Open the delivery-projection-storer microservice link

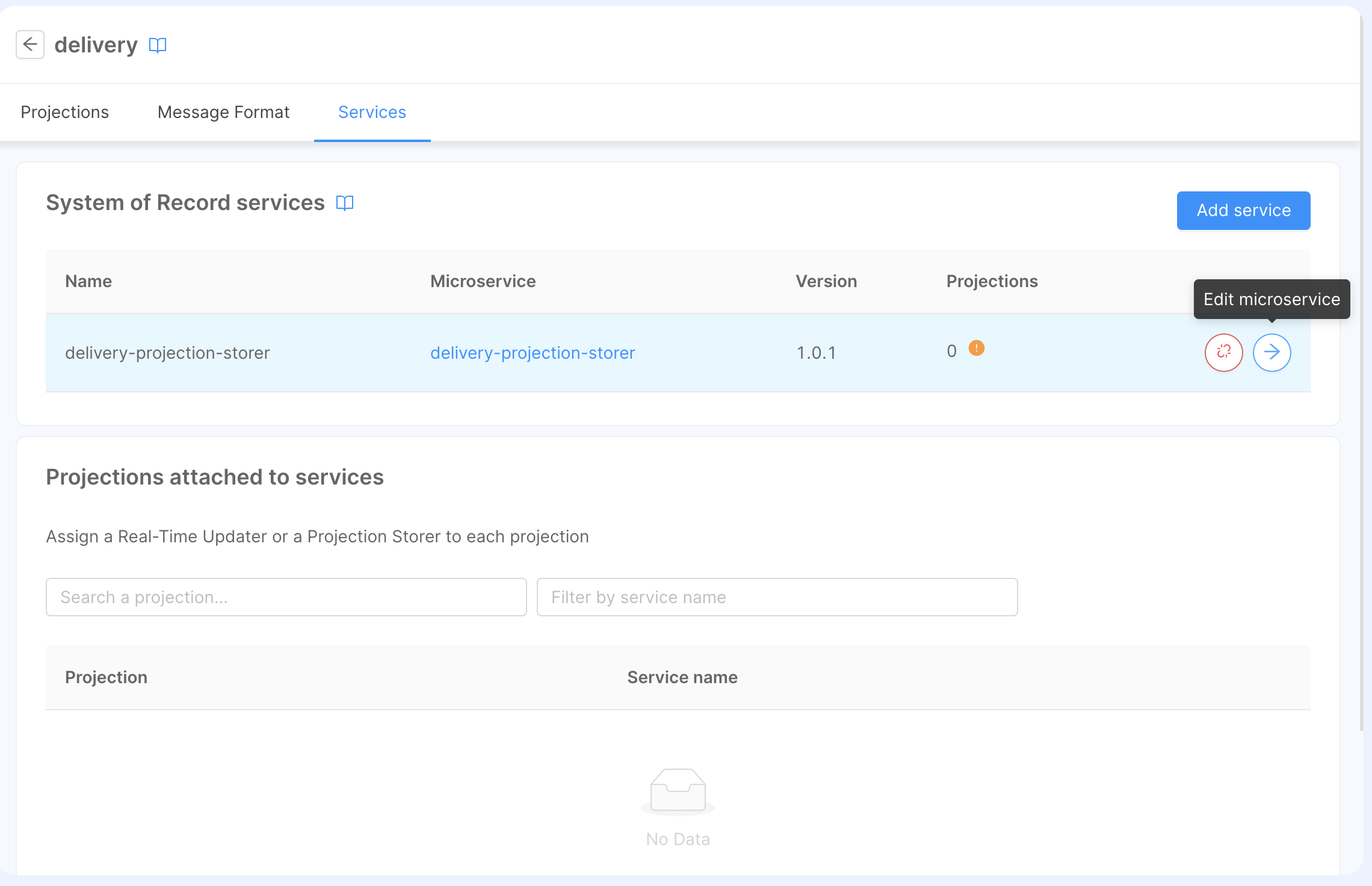click(533, 353)
